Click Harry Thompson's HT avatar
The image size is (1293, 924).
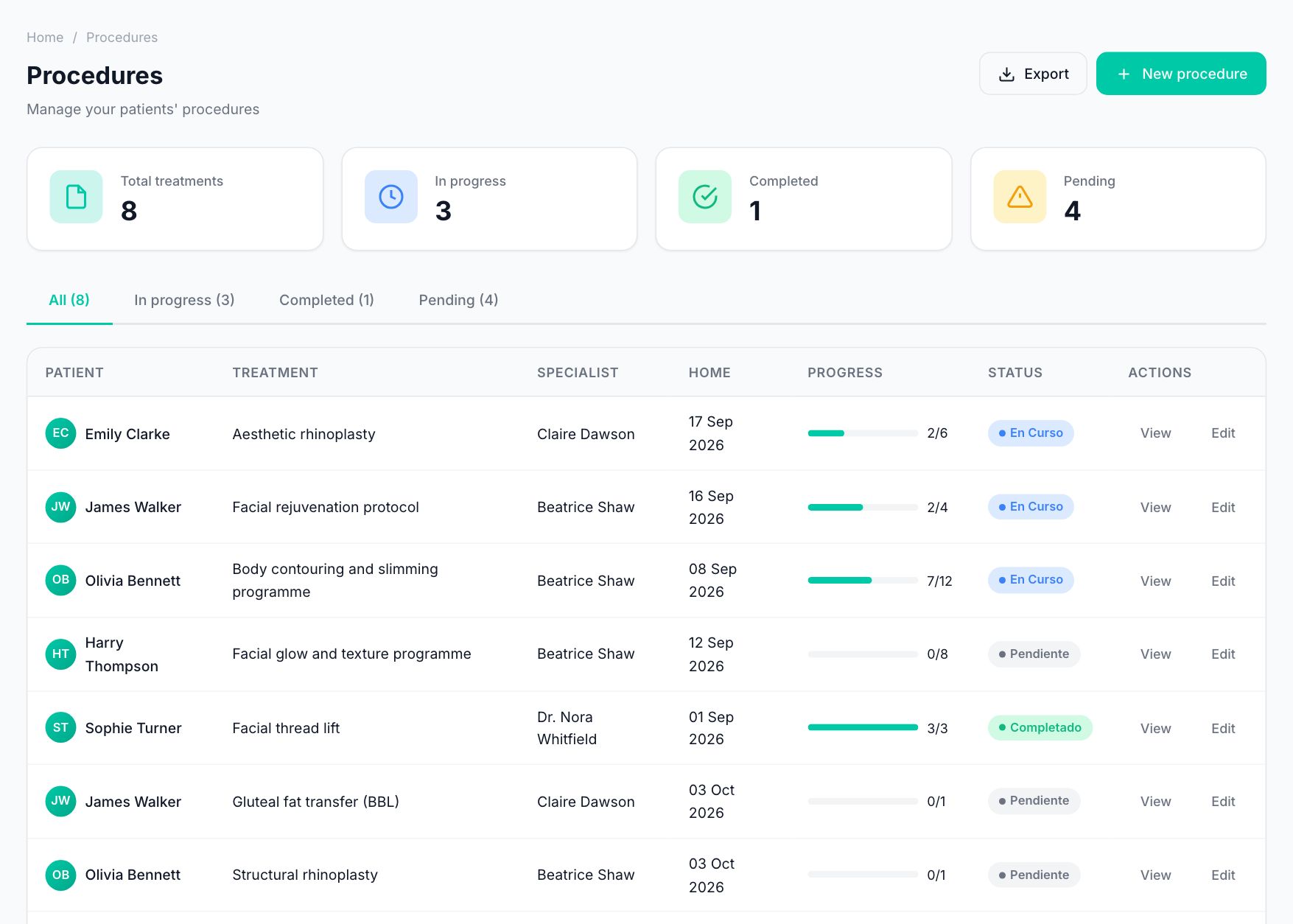[60, 654]
